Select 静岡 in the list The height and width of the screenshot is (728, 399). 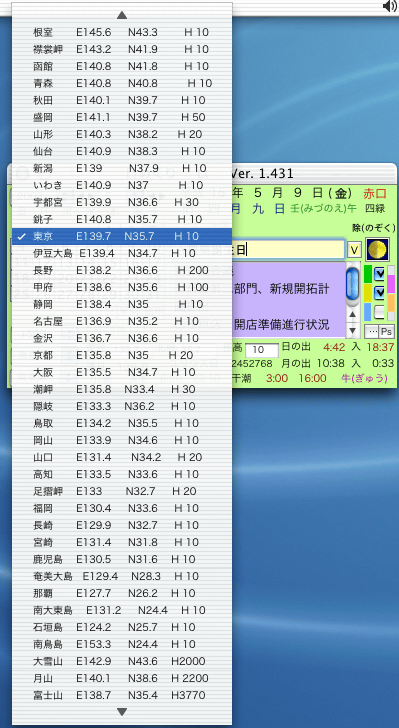pyautogui.click(x=122, y=304)
